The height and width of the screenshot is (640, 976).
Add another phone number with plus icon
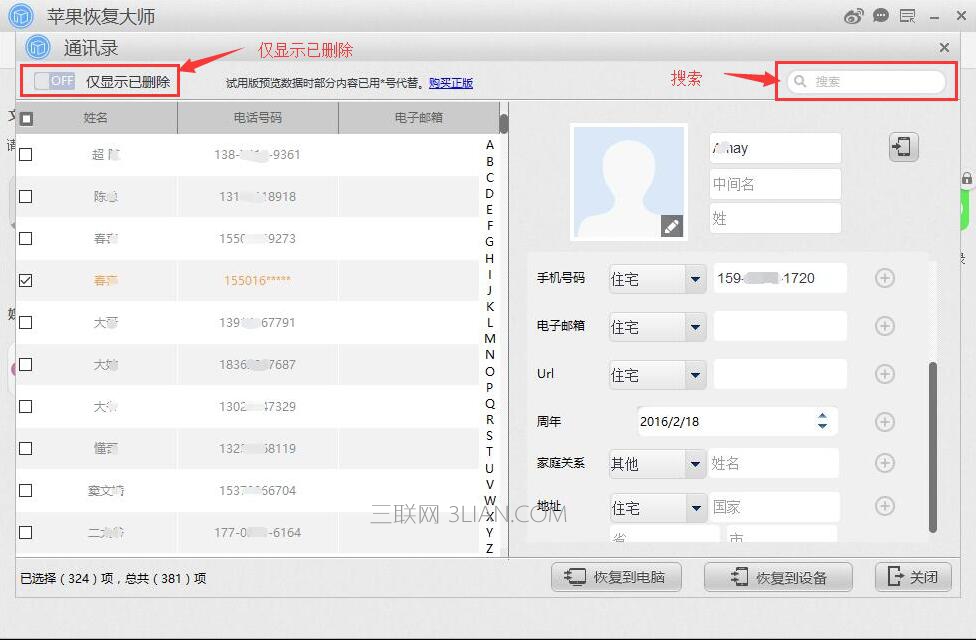tap(884, 278)
